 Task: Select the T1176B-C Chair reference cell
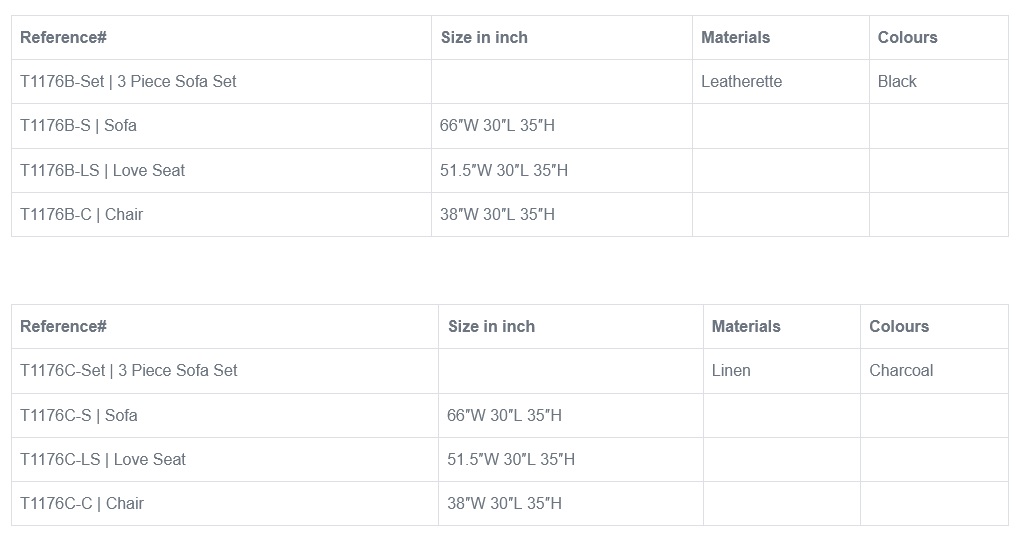[x=82, y=215]
